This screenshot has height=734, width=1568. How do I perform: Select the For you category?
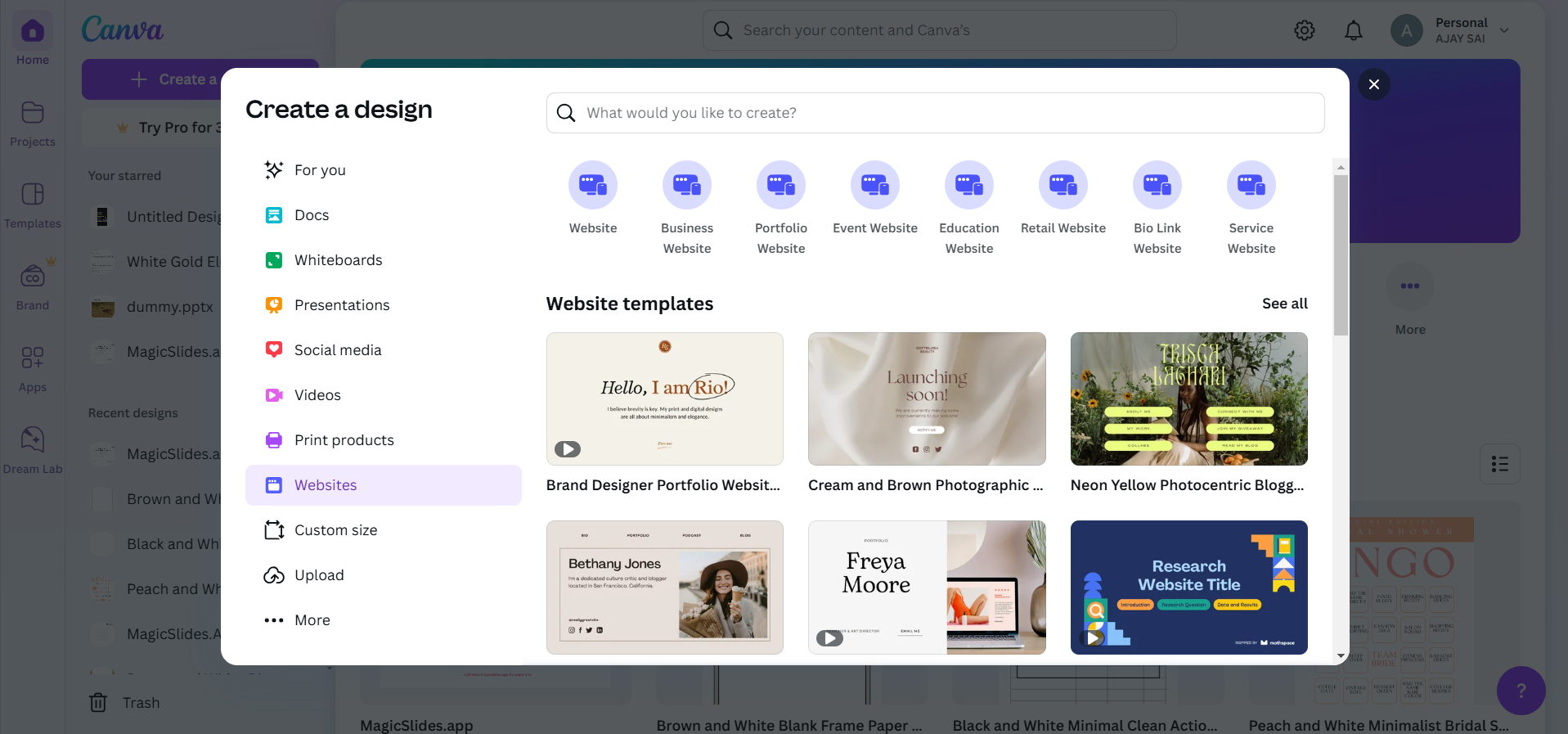click(x=384, y=170)
